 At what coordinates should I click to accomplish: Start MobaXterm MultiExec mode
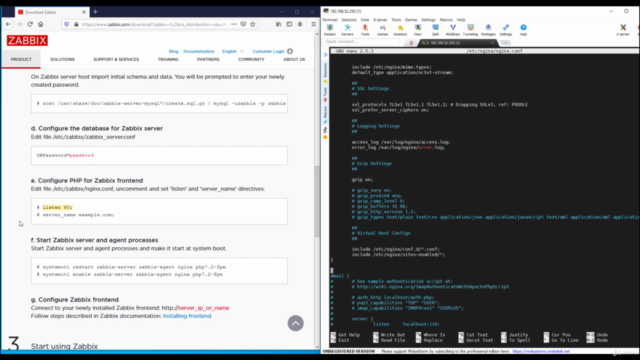click(453, 29)
